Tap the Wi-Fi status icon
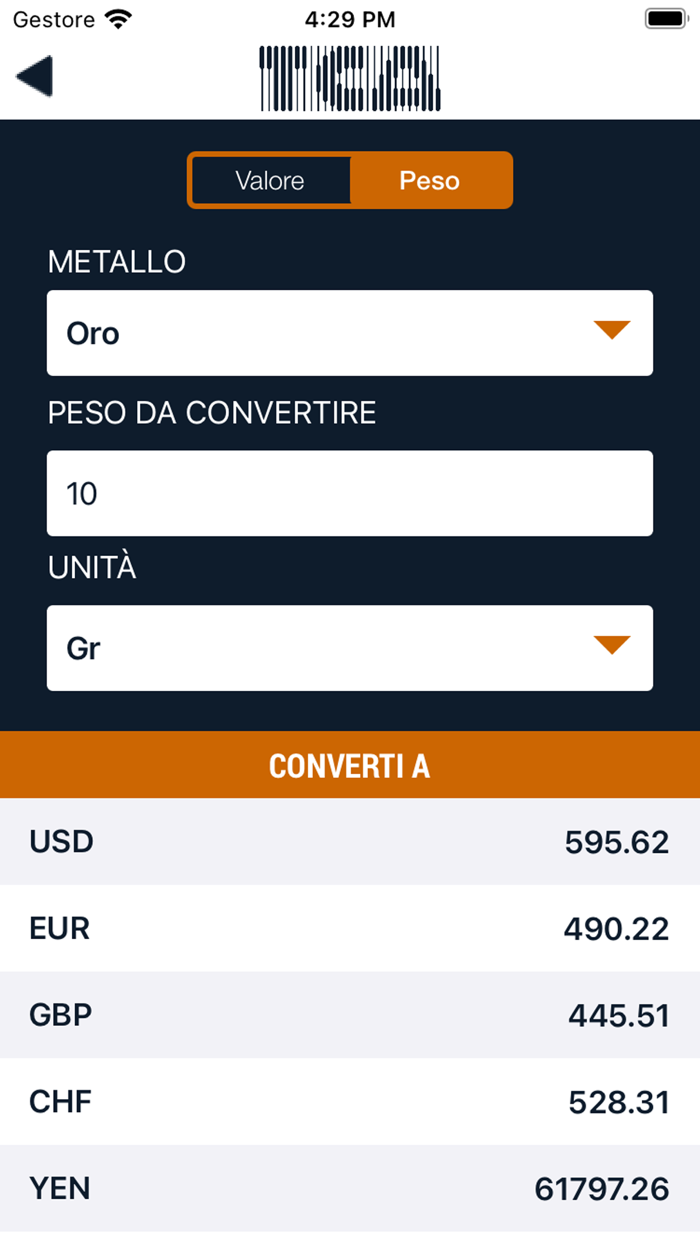The image size is (700, 1244). [119, 19]
